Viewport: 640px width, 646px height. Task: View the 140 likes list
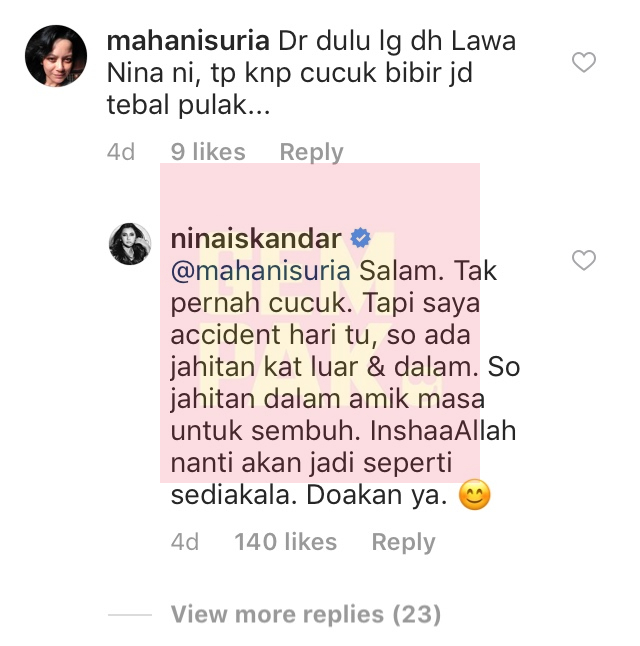pos(286,541)
